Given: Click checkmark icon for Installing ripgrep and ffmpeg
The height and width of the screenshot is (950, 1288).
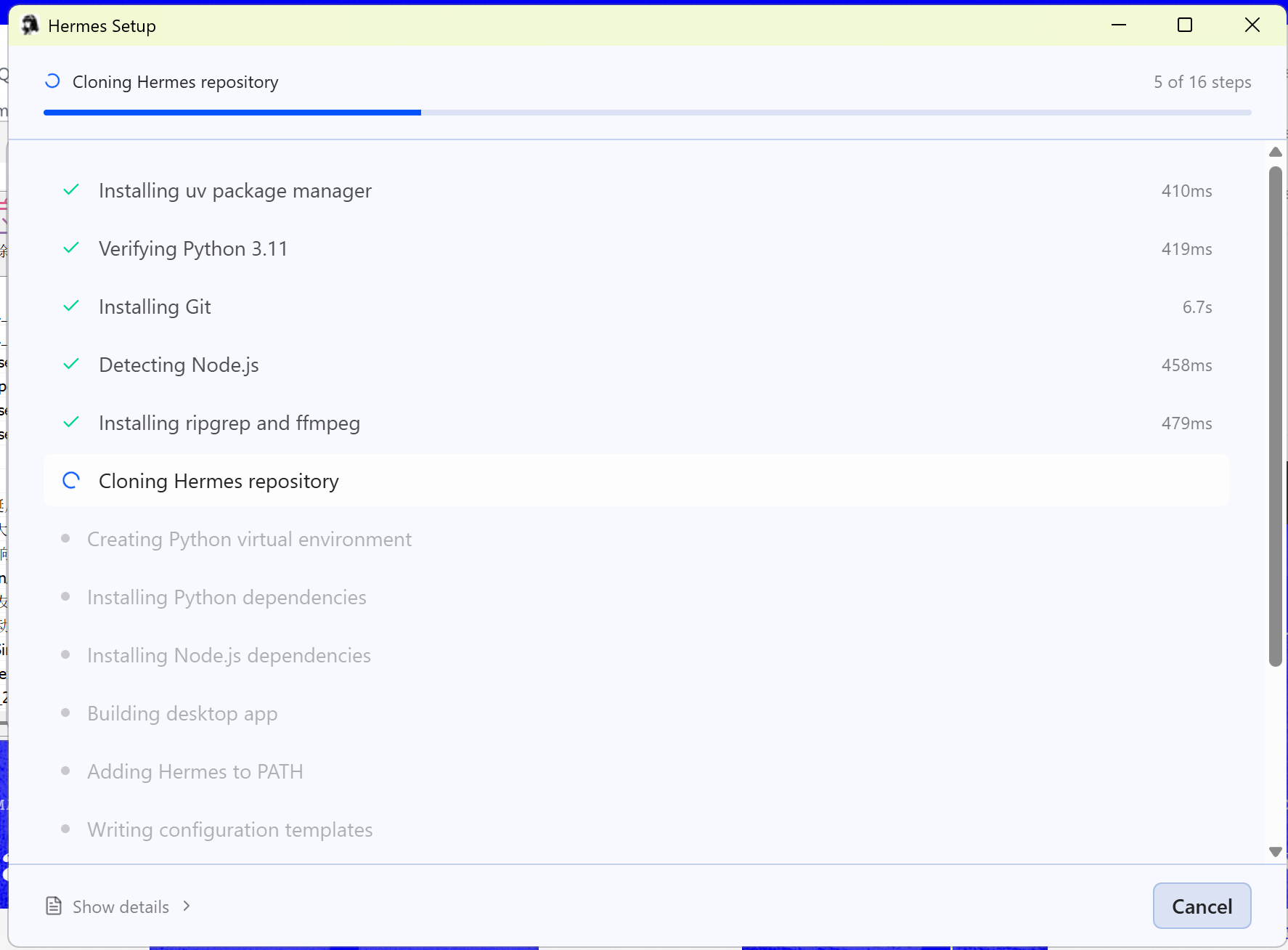Looking at the screenshot, I should pyautogui.click(x=71, y=423).
